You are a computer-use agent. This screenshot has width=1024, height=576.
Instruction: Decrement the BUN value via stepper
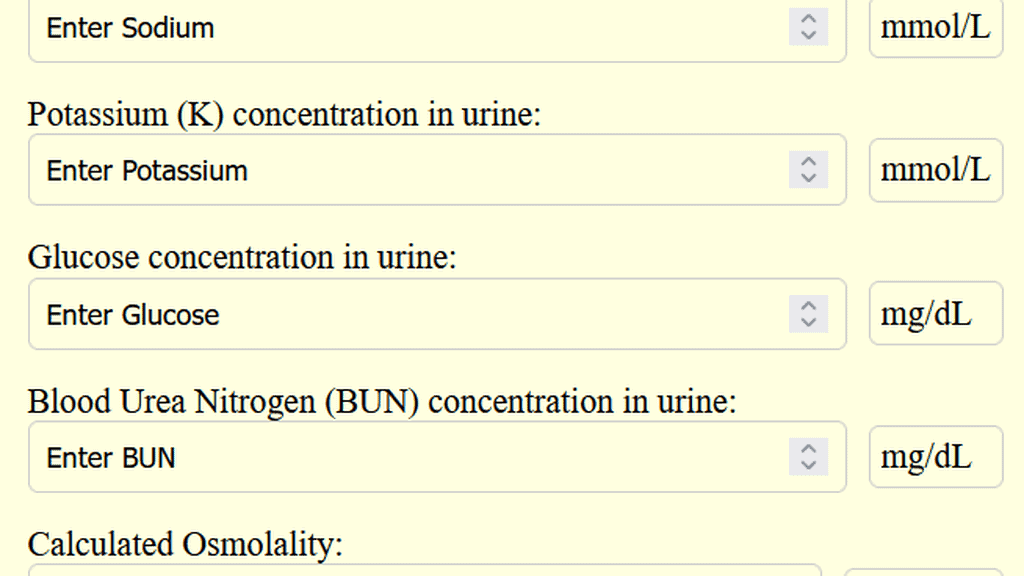pos(806,464)
